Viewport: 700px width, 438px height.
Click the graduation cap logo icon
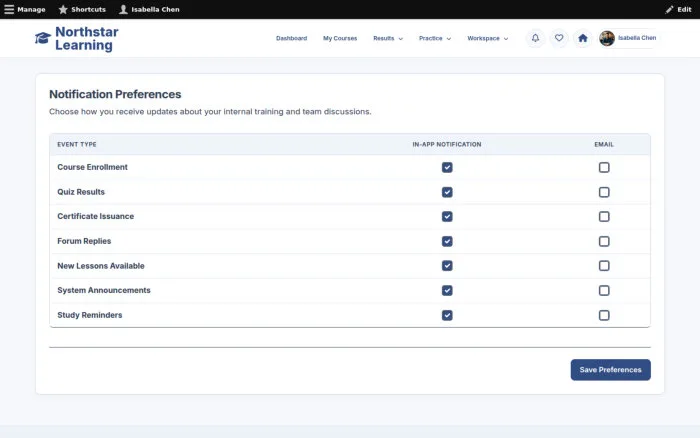[43, 38]
